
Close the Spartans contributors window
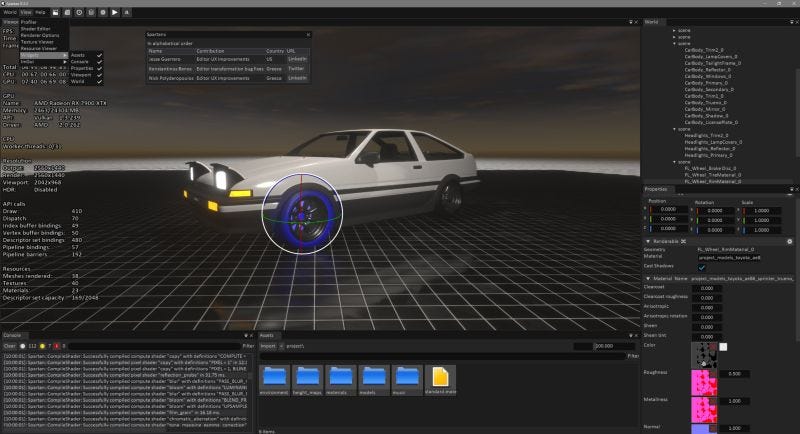[x=308, y=35]
